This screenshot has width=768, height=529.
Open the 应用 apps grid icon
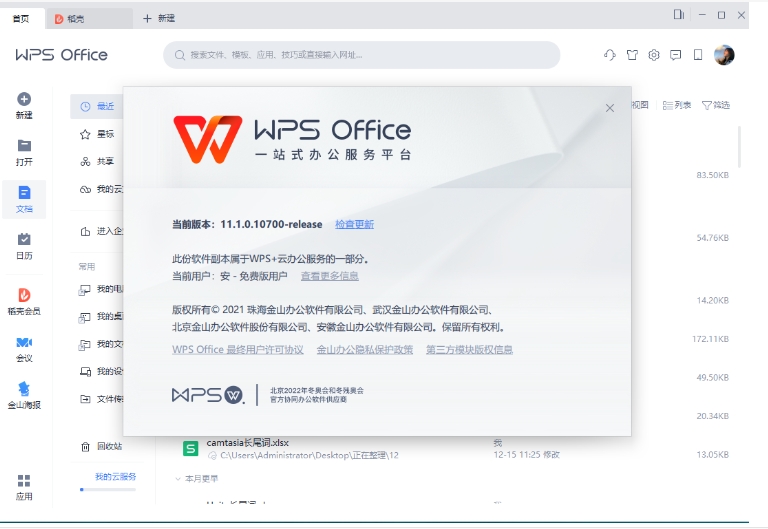24,481
